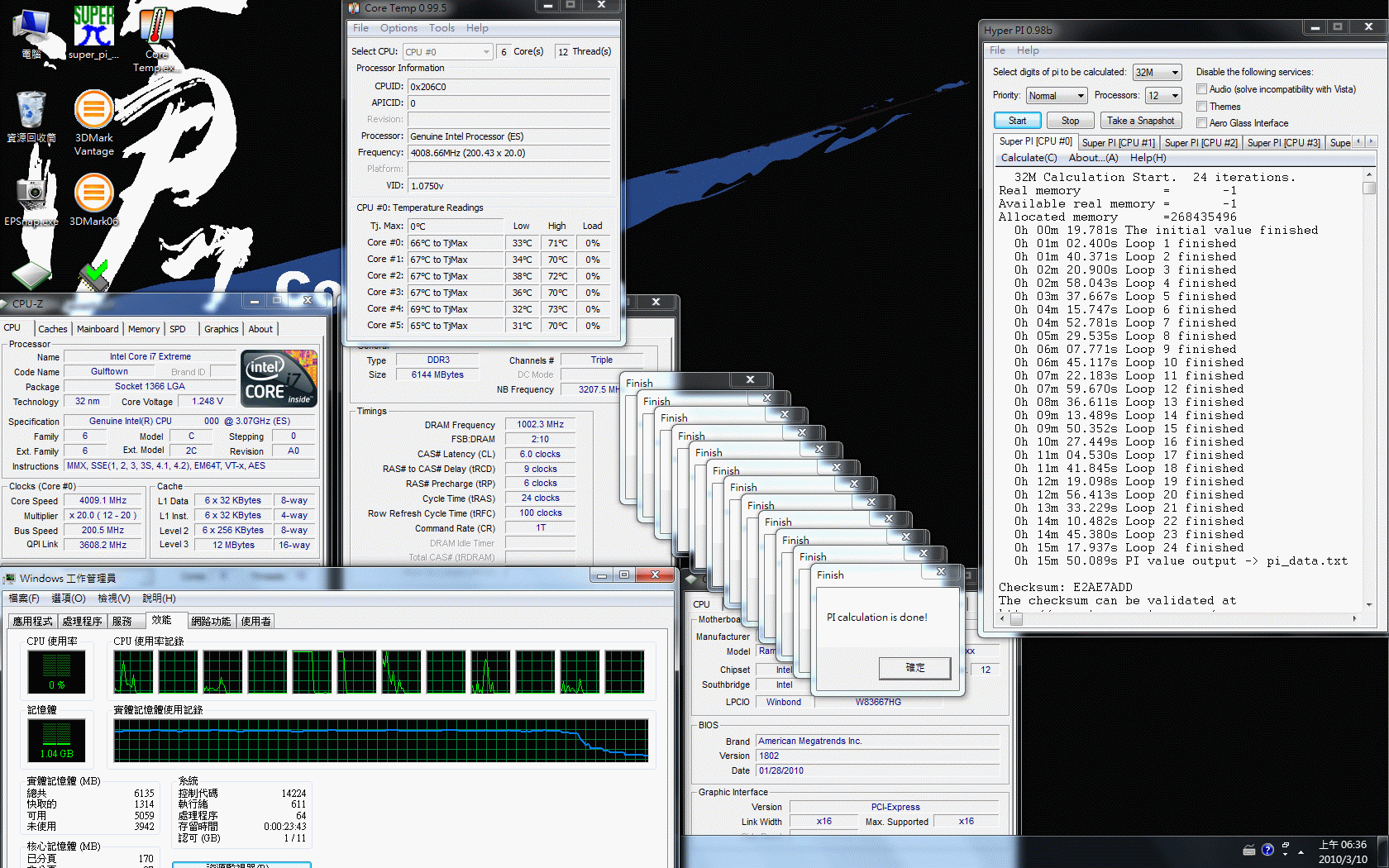Click the Hyper PI vertical scrollbar down arrow

click(1369, 604)
